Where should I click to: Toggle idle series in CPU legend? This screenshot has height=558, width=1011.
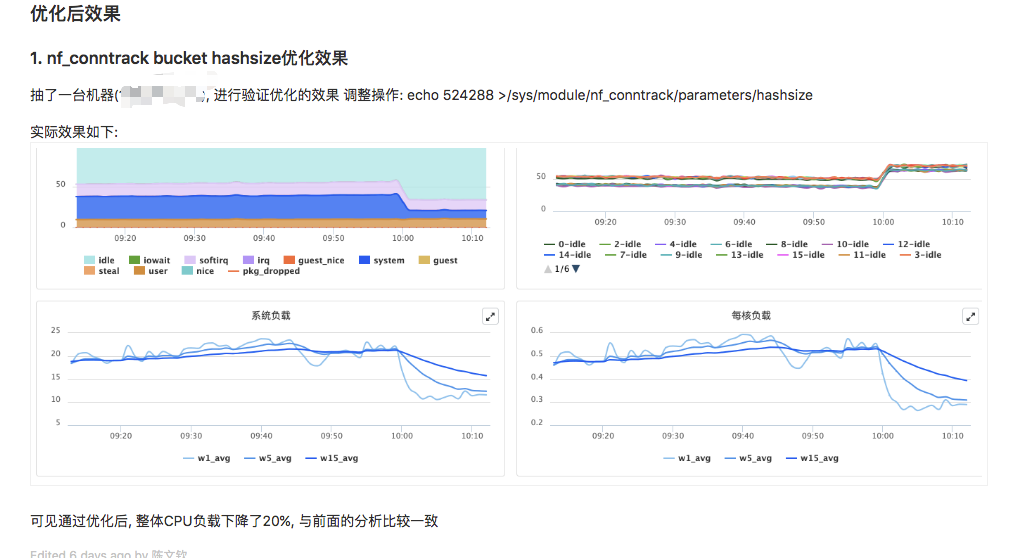99,260
